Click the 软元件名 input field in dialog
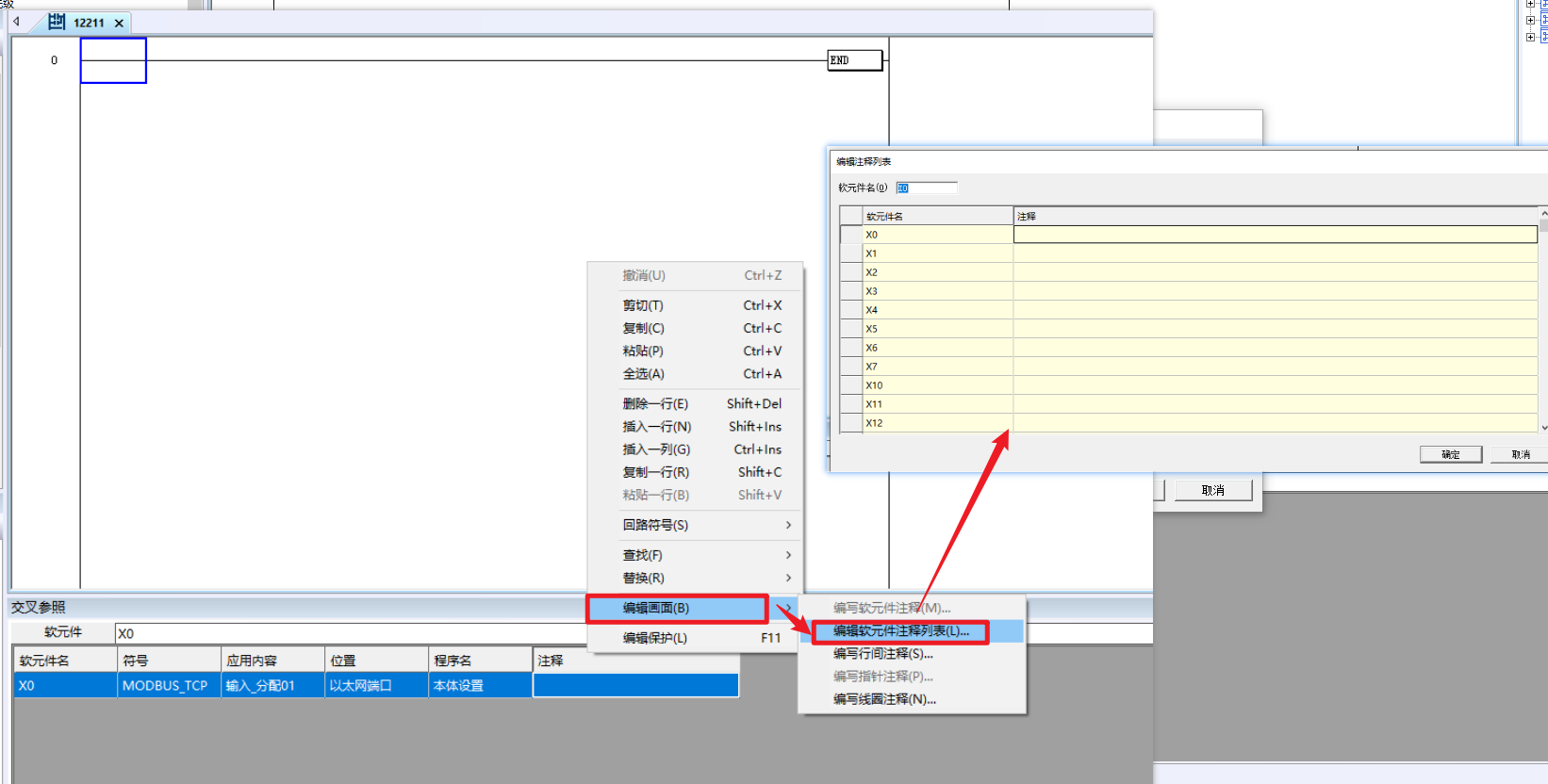 [926, 188]
